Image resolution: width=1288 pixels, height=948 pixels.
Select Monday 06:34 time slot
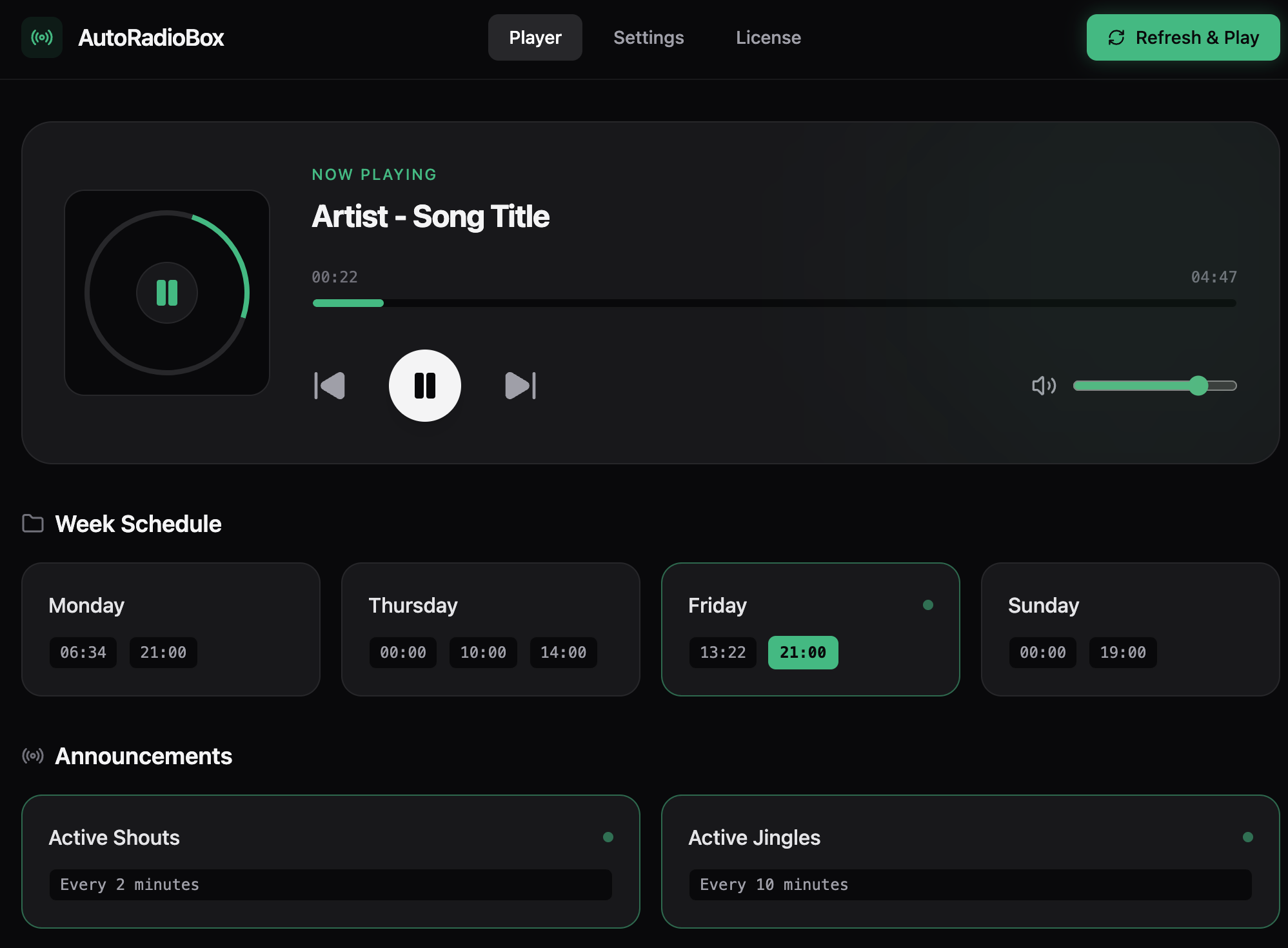pyautogui.click(x=83, y=653)
